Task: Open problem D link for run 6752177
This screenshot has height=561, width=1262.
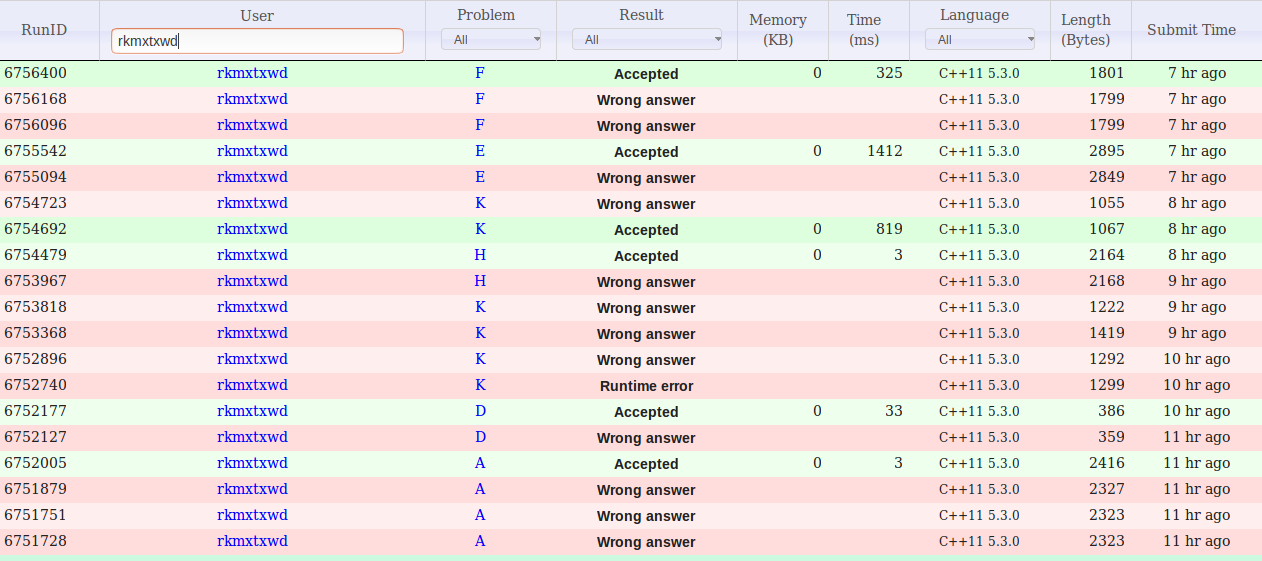Action: 480,411
